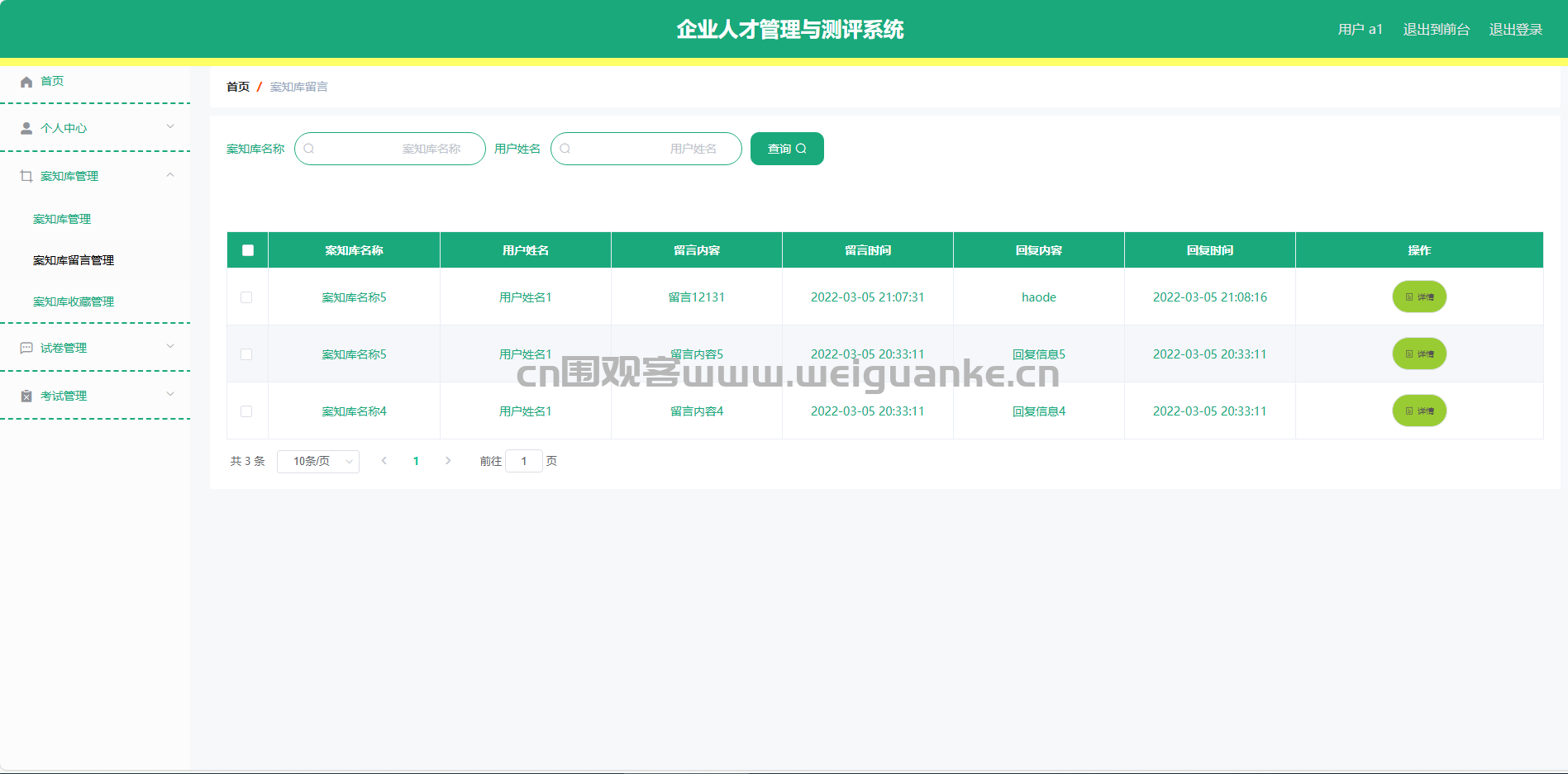Image resolution: width=1568 pixels, height=774 pixels.
Task: Expand the 考试管理 menu chevron
Action: [x=170, y=394]
